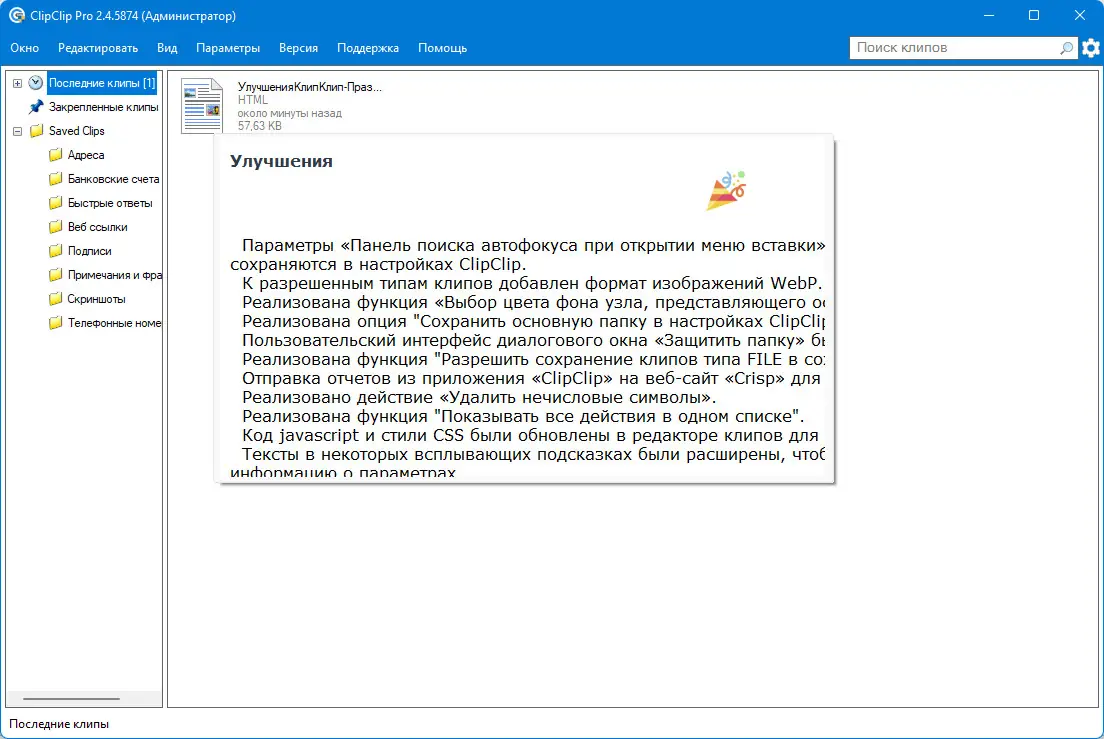Click the Saved Clips folder icon
The height and width of the screenshot is (739, 1104).
[x=36, y=131]
